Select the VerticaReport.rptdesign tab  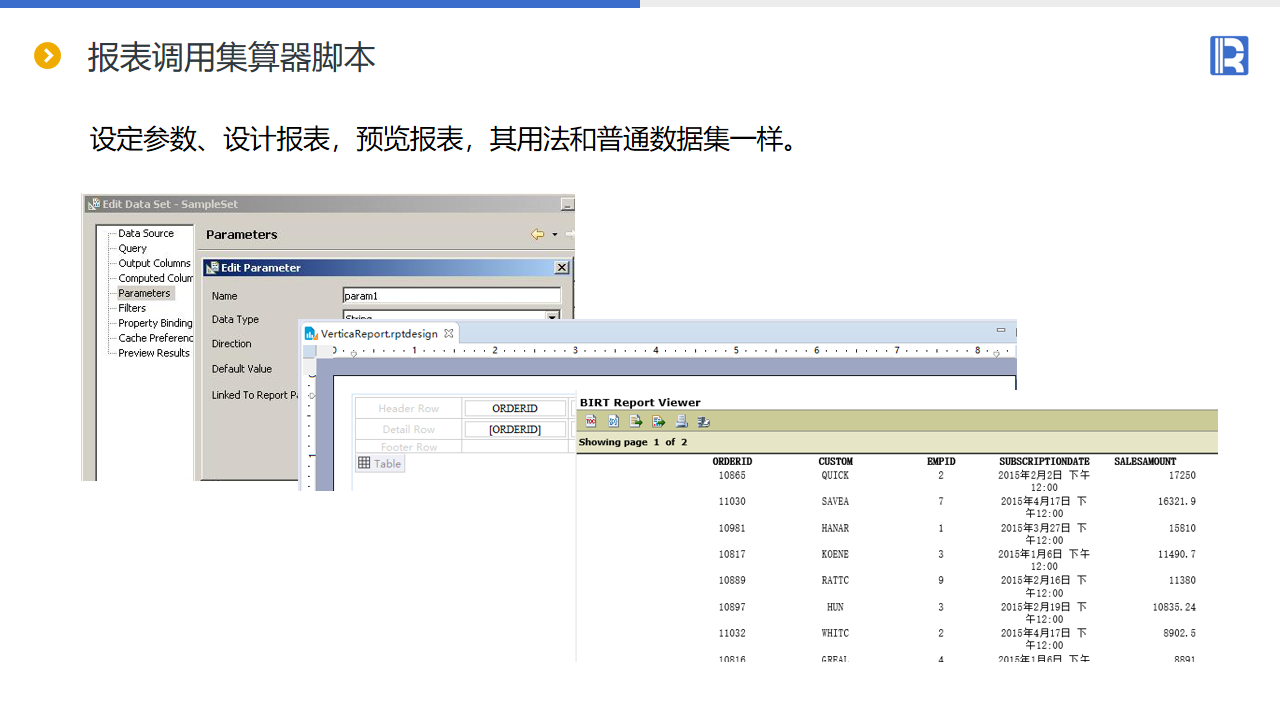pyautogui.click(x=378, y=333)
